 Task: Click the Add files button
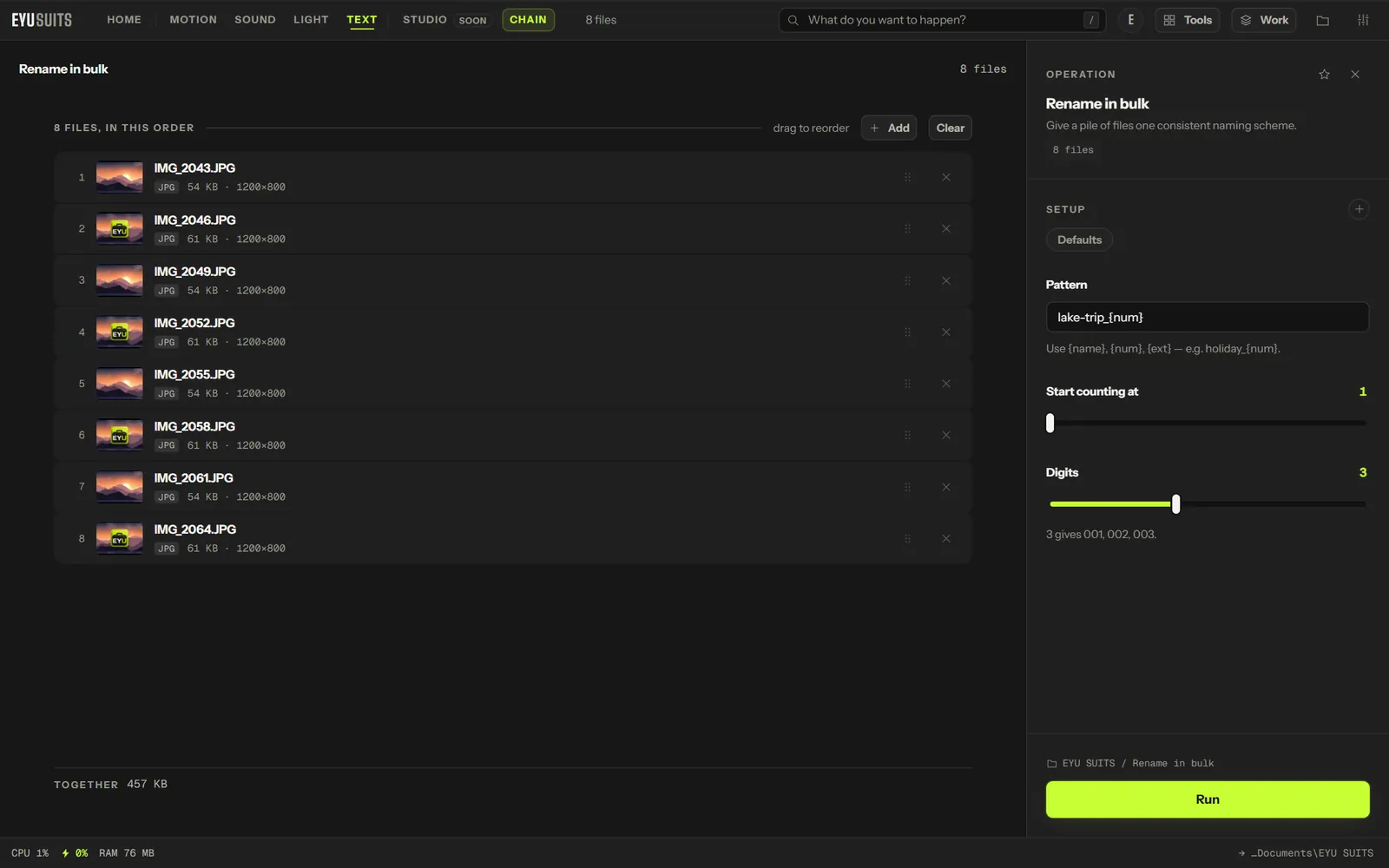click(x=889, y=128)
